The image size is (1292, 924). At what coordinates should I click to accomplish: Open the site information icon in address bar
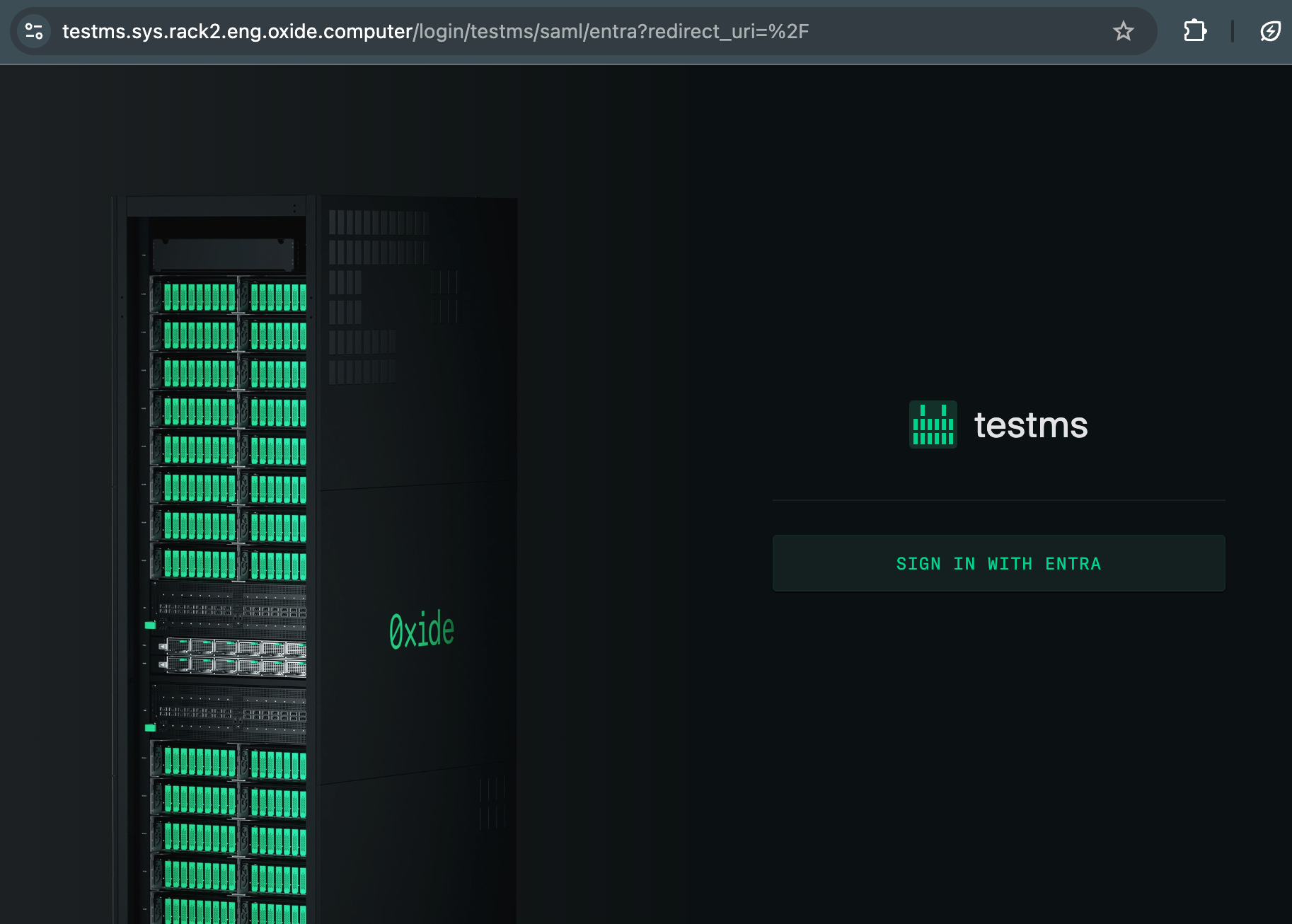click(34, 31)
